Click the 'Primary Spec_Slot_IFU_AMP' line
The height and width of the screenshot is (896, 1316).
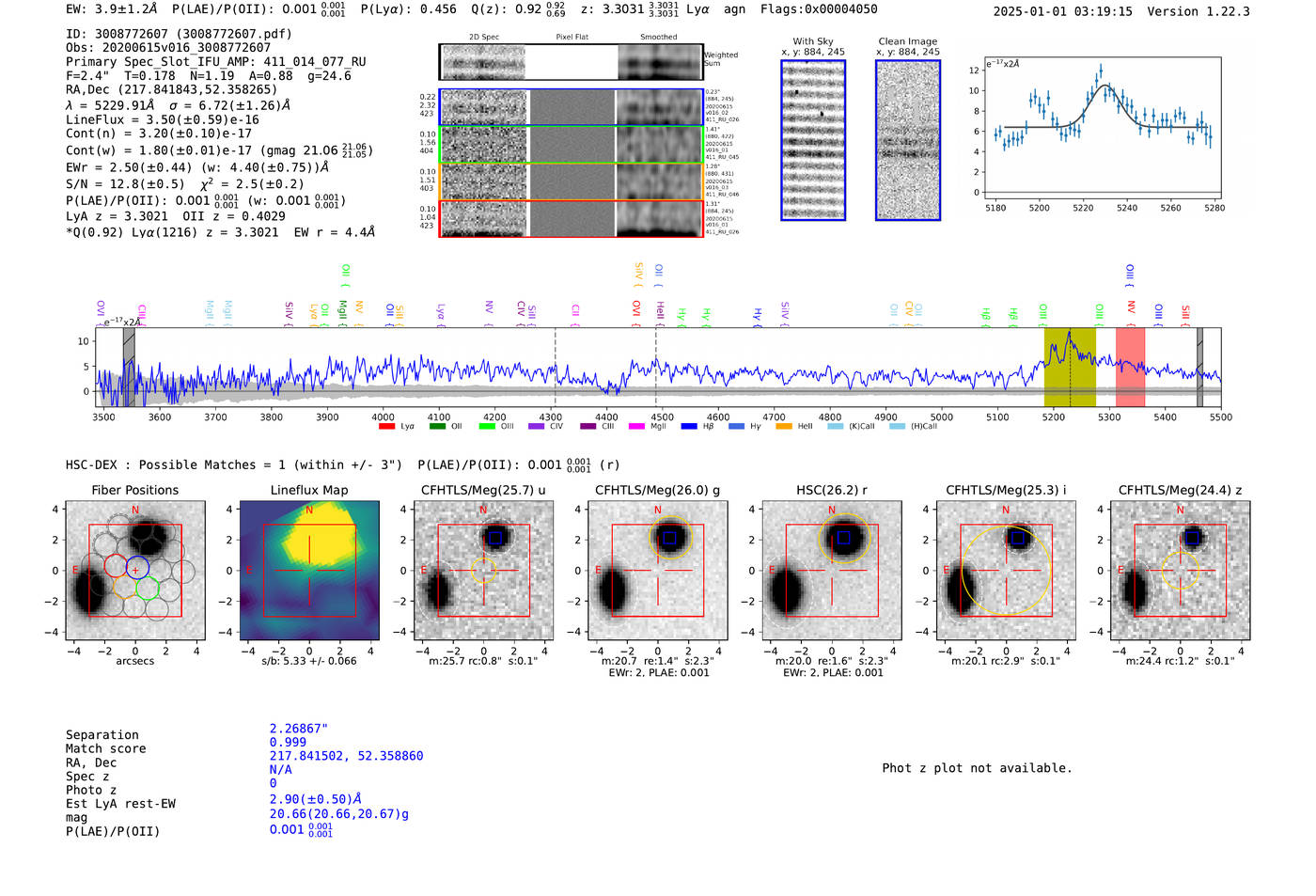pyautogui.click(x=216, y=62)
